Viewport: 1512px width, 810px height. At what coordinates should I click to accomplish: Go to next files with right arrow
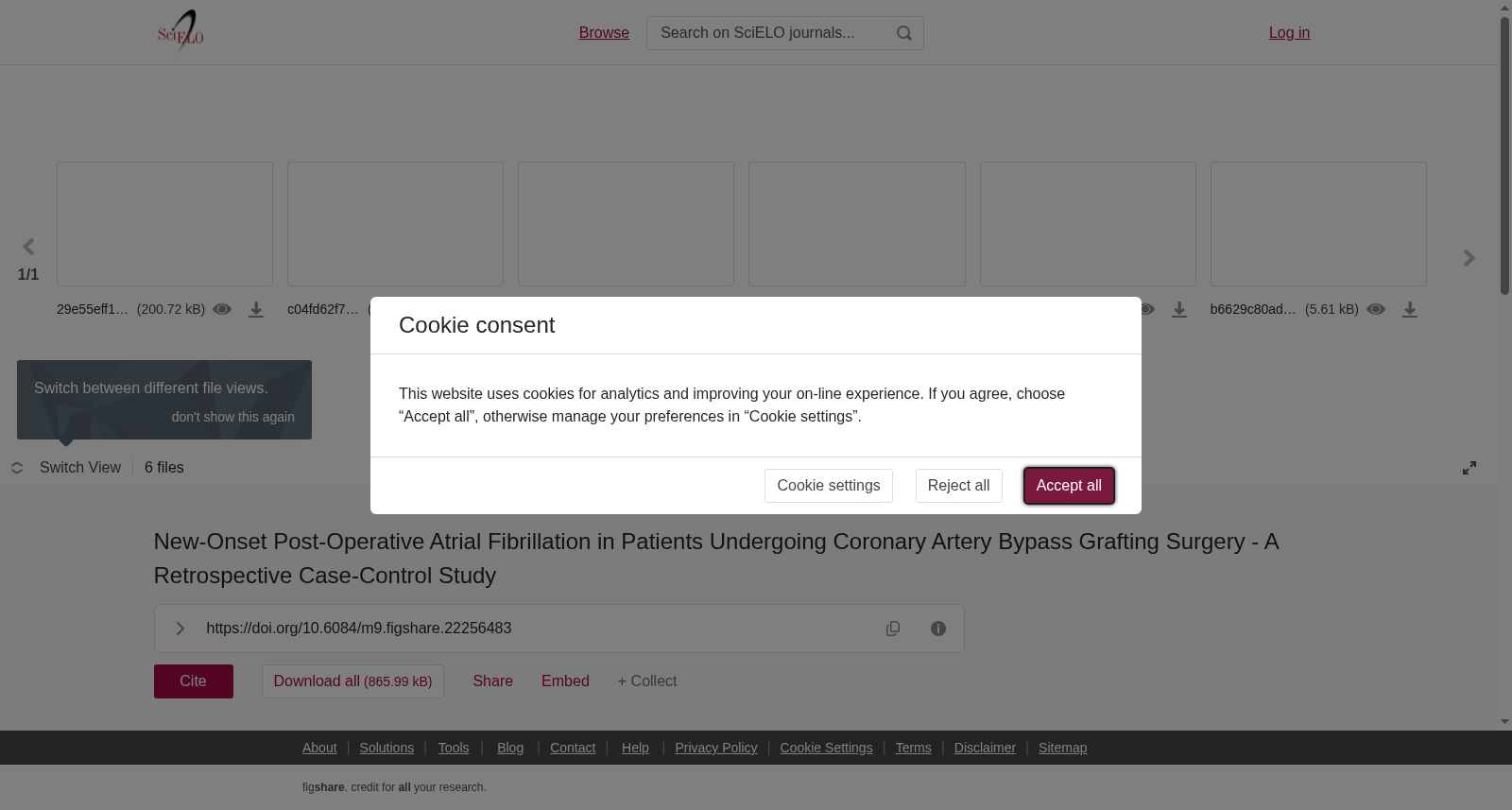[x=1469, y=258]
